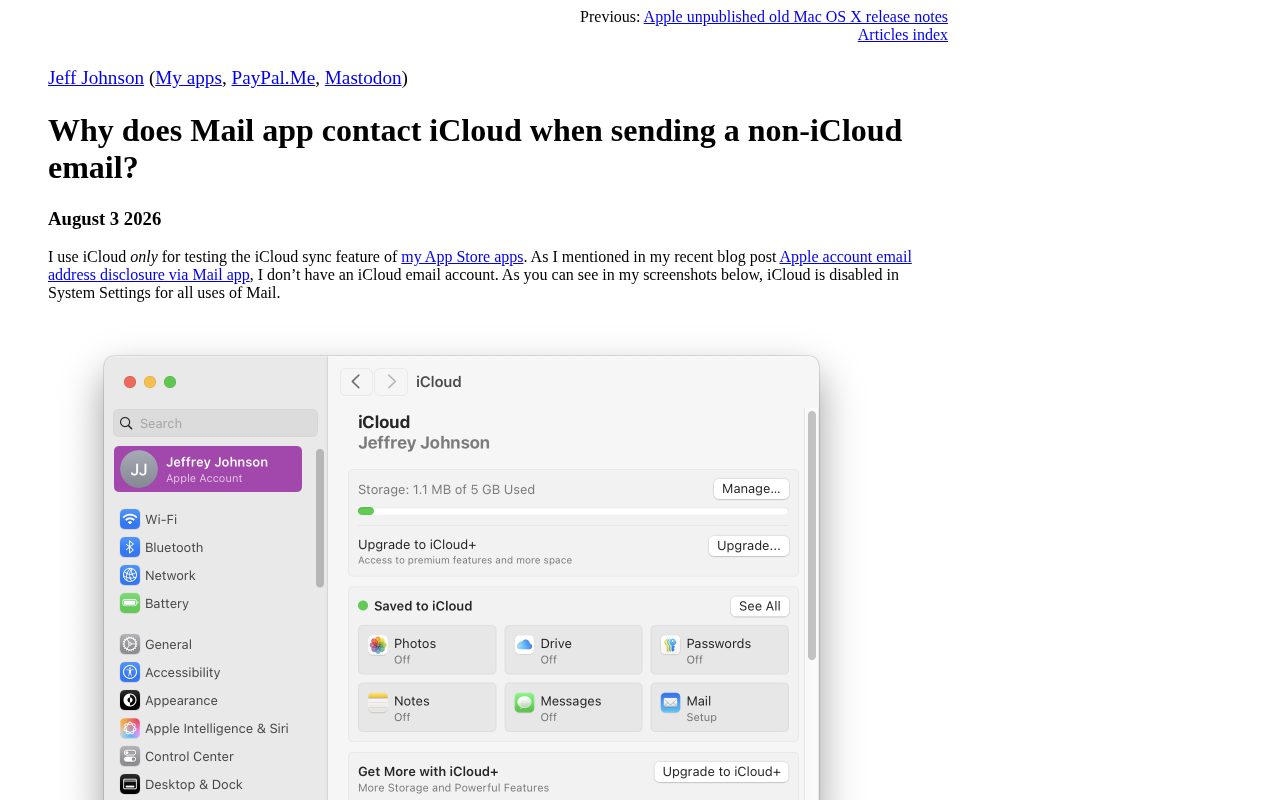Image resolution: width=1280 pixels, height=800 pixels.
Task: Click the settings sidebar scrollbar
Action: [320, 518]
